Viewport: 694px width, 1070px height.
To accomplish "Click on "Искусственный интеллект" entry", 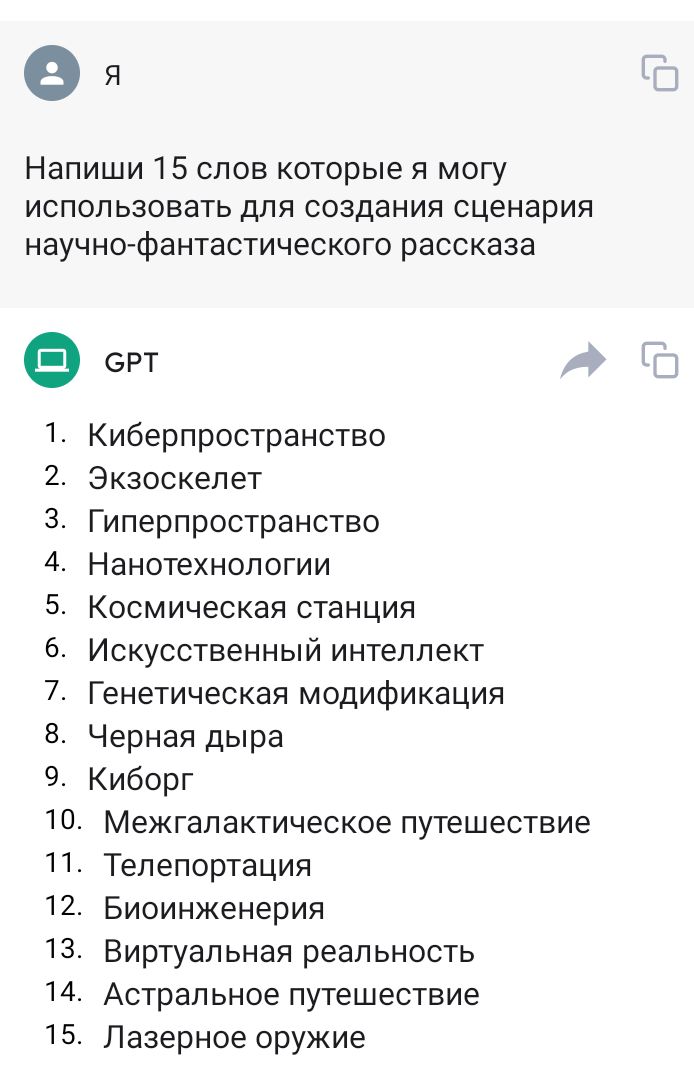I will click(x=285, y=651).
